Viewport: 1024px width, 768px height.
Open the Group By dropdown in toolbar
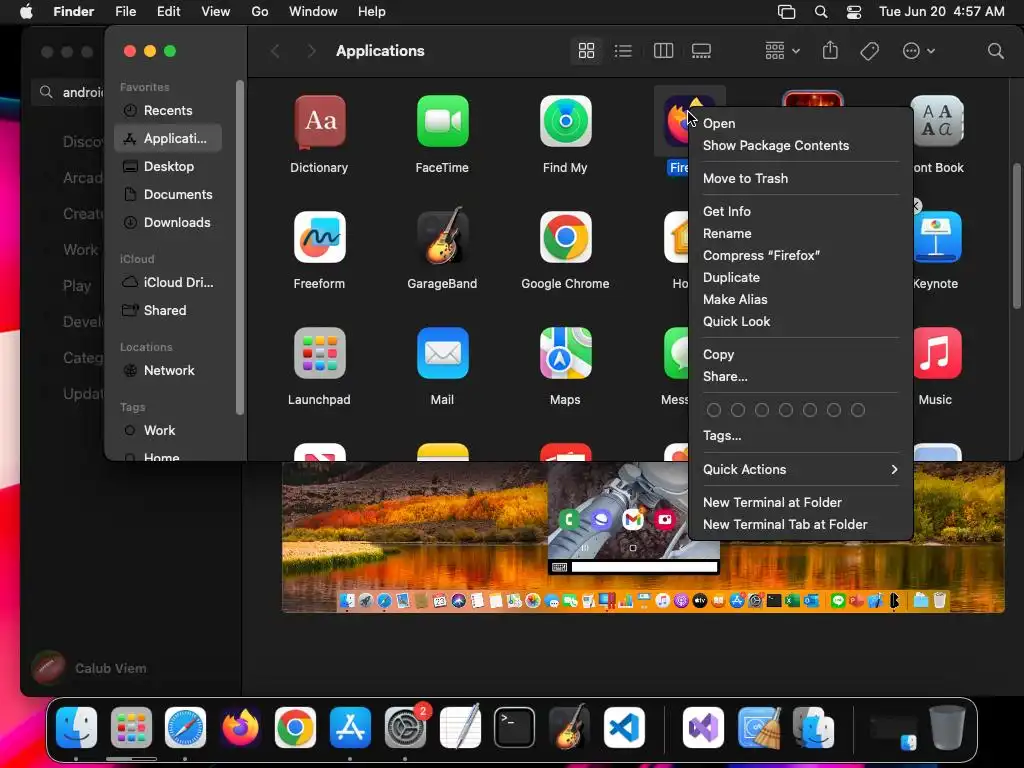(x=782, y=51)
